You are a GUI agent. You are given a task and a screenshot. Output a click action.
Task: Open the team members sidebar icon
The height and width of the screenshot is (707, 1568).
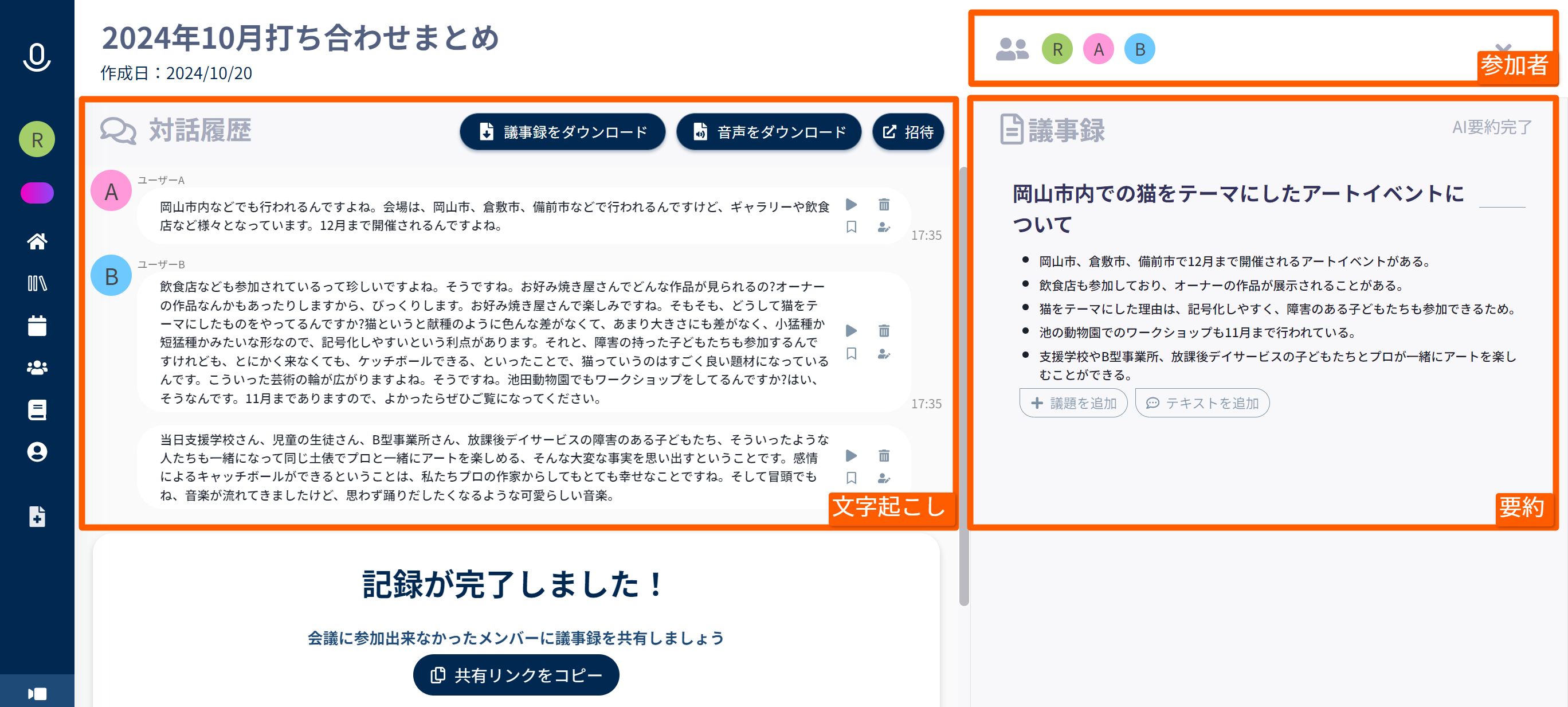point(37,368)
